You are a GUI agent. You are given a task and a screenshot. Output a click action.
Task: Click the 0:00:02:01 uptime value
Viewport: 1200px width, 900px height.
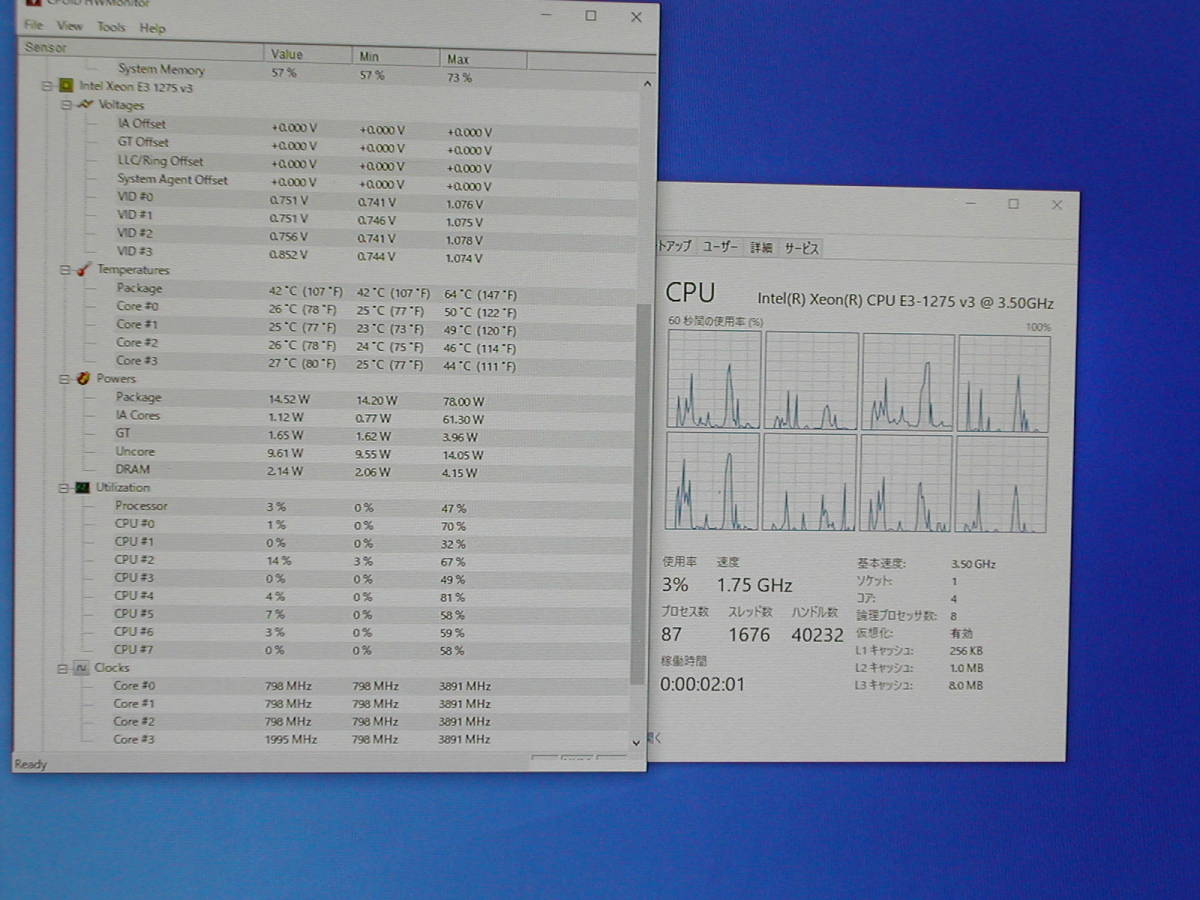point(702,685)
